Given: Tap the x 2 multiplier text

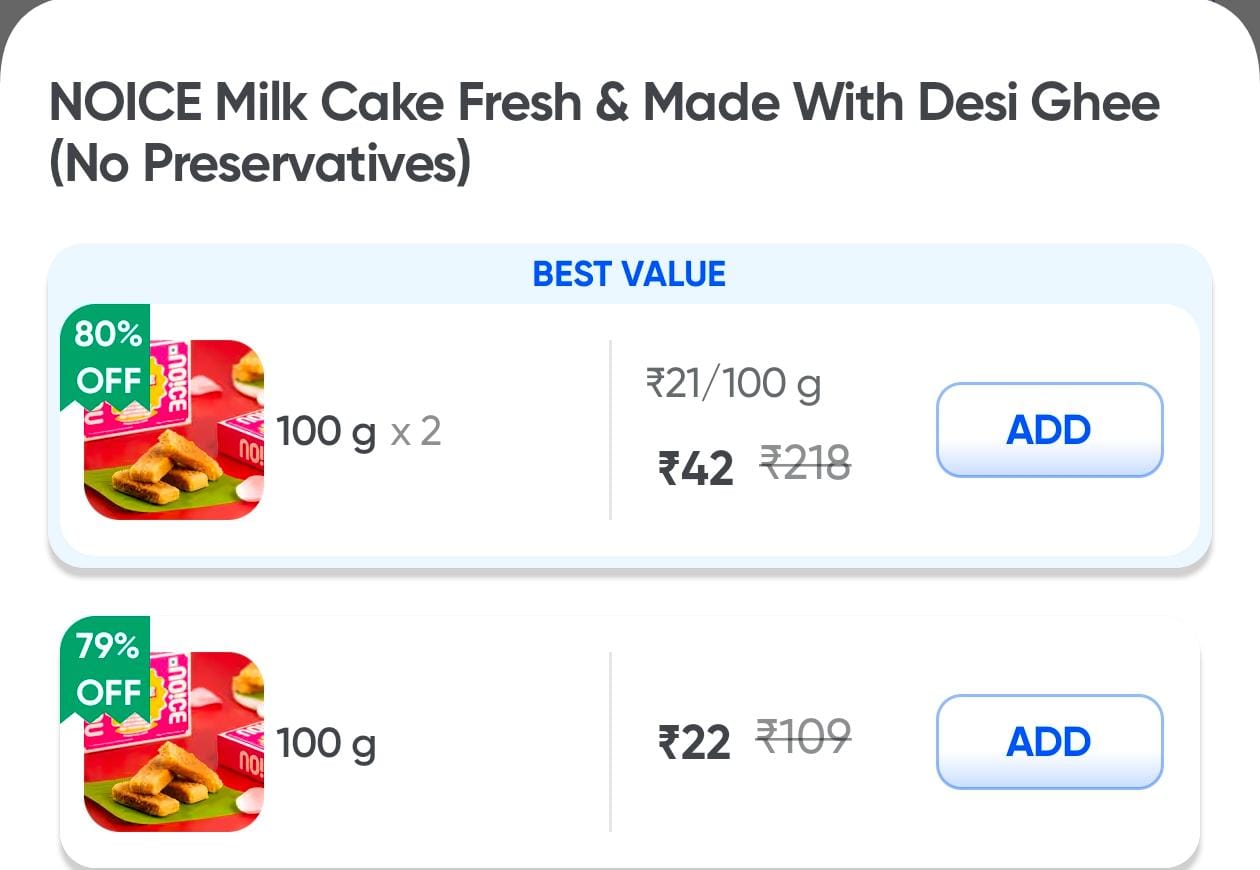Looking at the screenshot, I should point(415,432).
